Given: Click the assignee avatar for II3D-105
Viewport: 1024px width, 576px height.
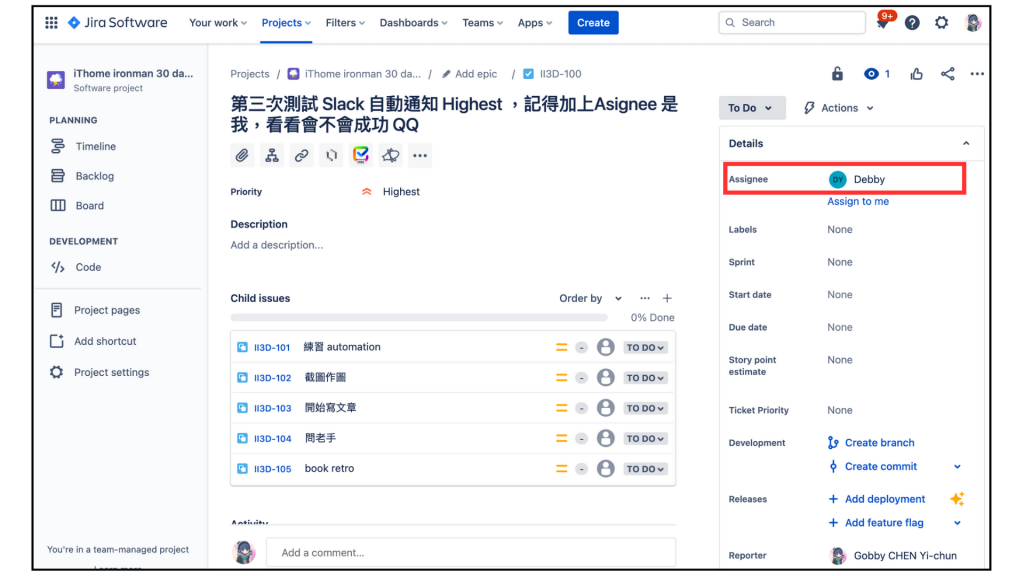Looking at the screenshot, I should pos(605,469).
